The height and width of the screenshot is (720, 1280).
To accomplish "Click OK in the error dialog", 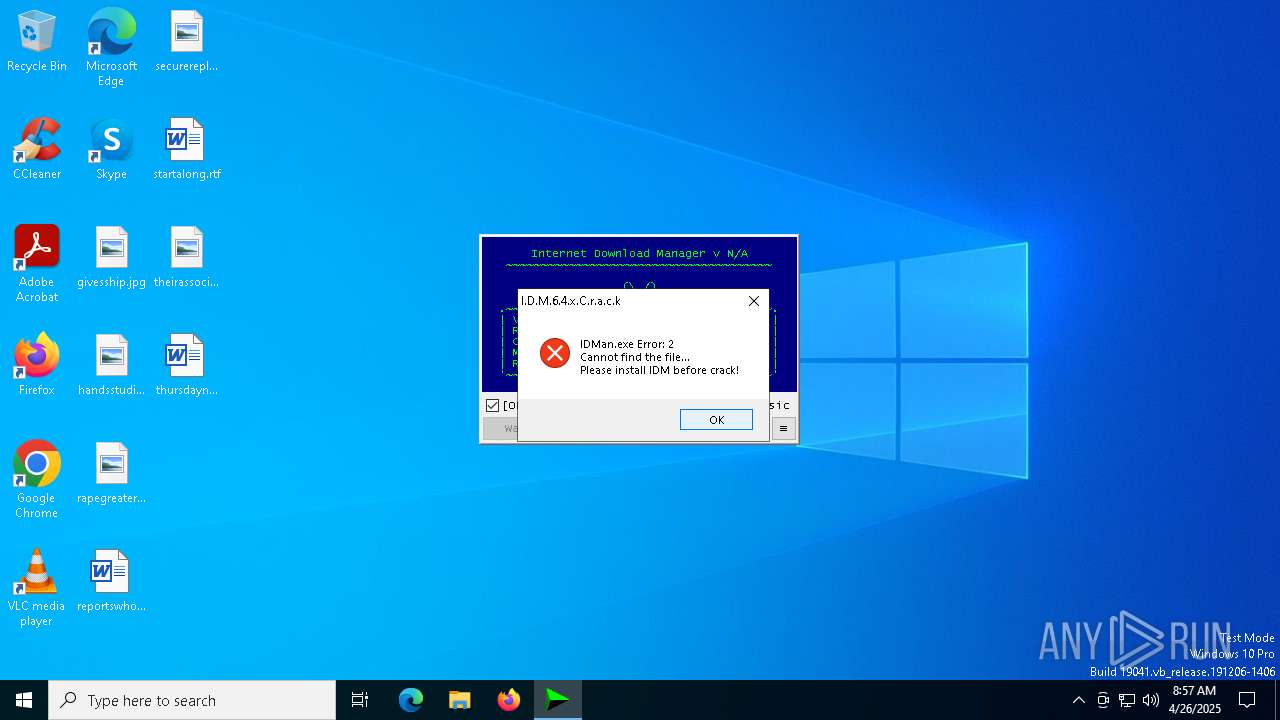I will 716,420.
